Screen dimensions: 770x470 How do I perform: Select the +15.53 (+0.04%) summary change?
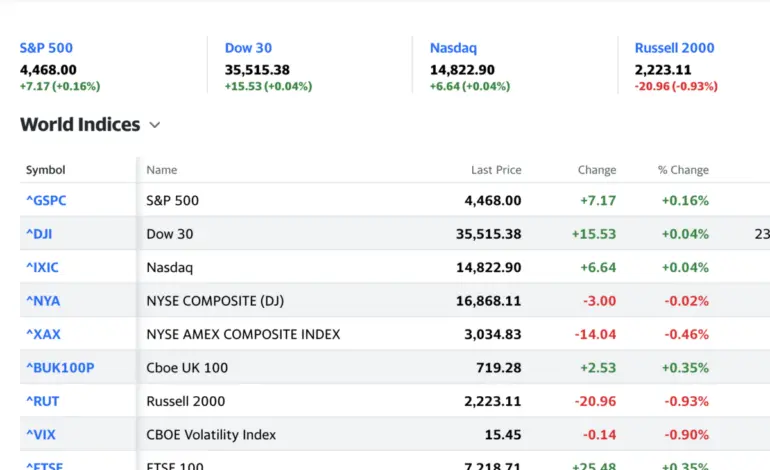pos(269,86)
